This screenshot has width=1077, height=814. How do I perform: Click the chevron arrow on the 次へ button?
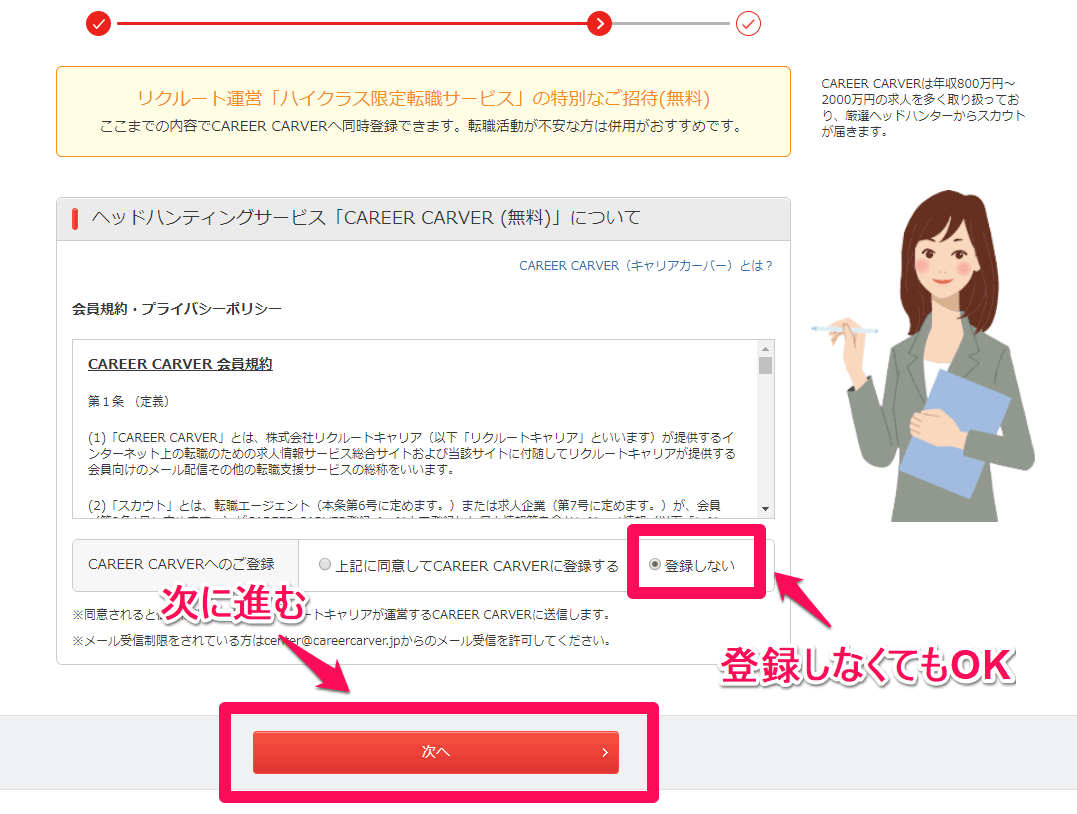click(x=604, y=752)
